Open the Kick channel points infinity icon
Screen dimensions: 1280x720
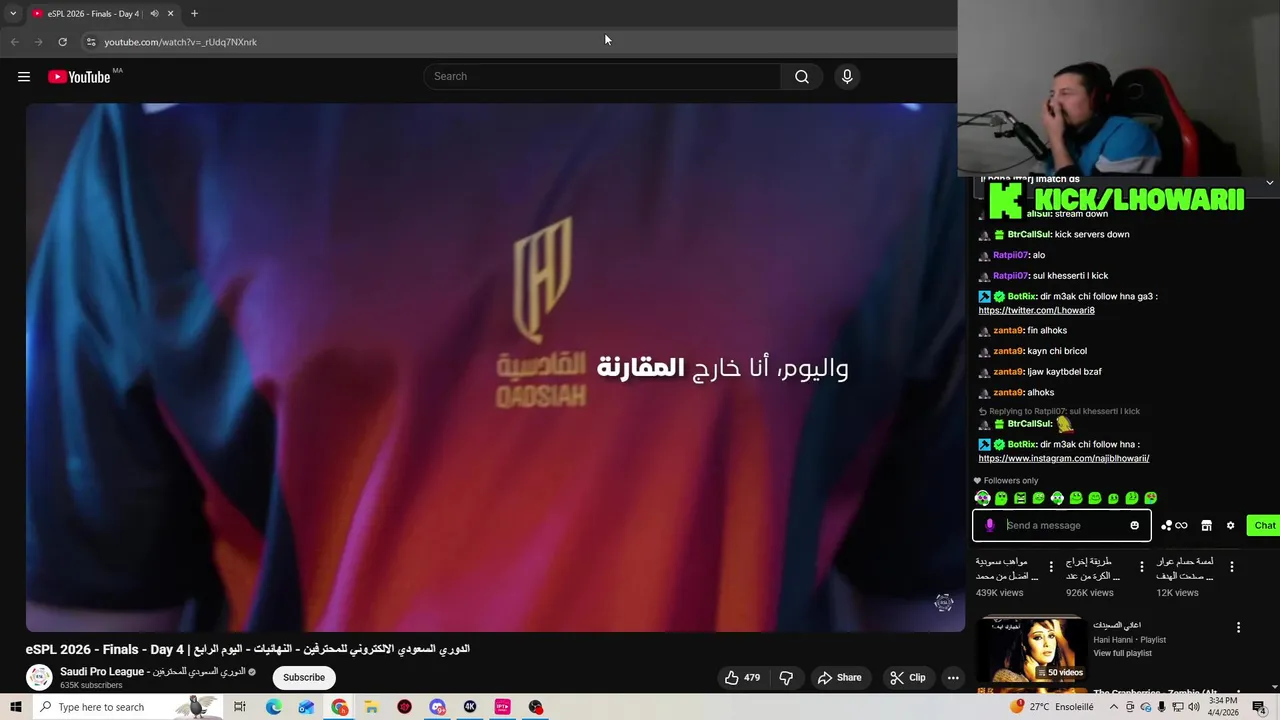click(1174, 525)
